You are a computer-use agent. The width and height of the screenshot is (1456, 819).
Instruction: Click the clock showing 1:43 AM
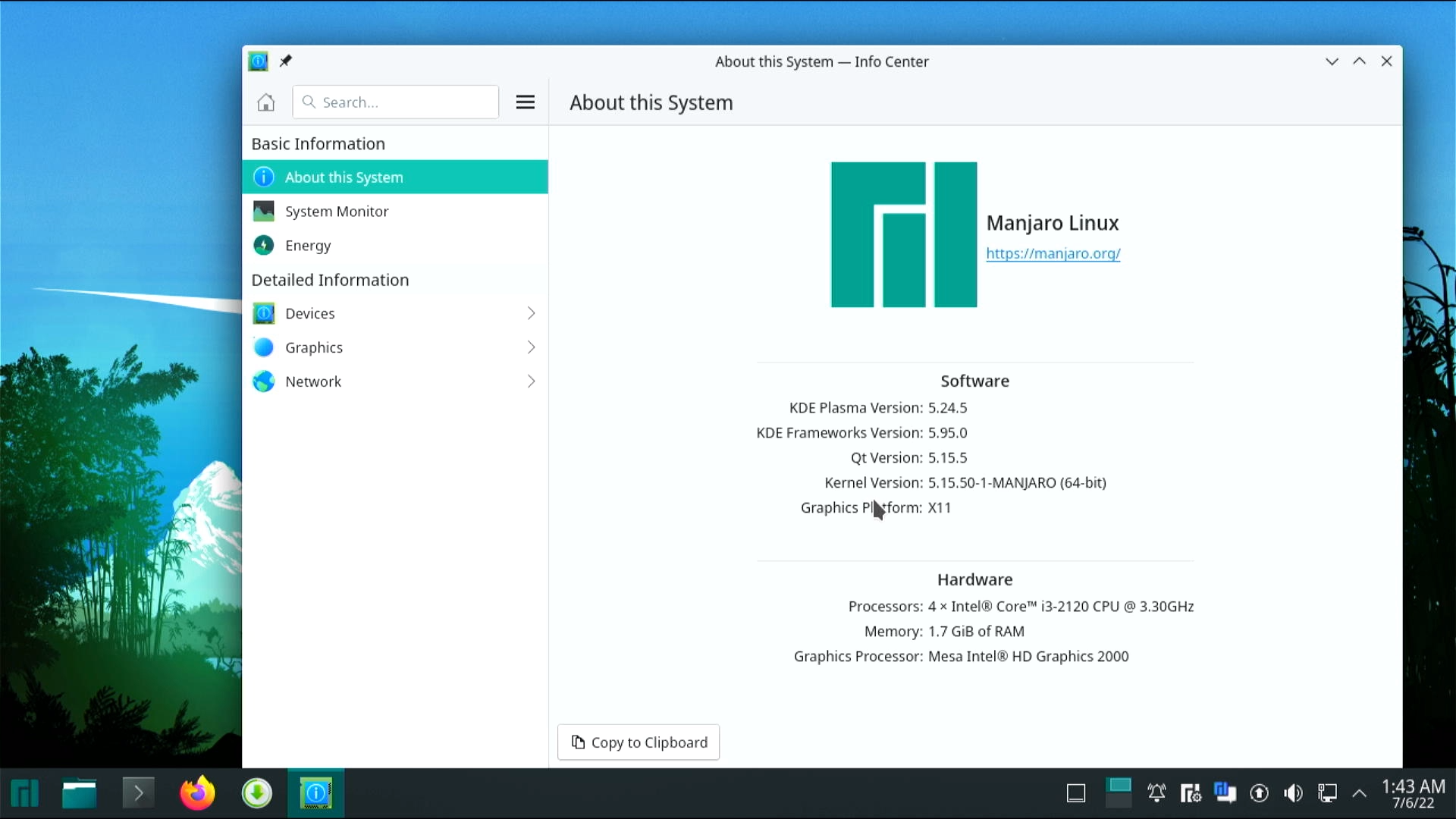click(x=1414, y=787)
